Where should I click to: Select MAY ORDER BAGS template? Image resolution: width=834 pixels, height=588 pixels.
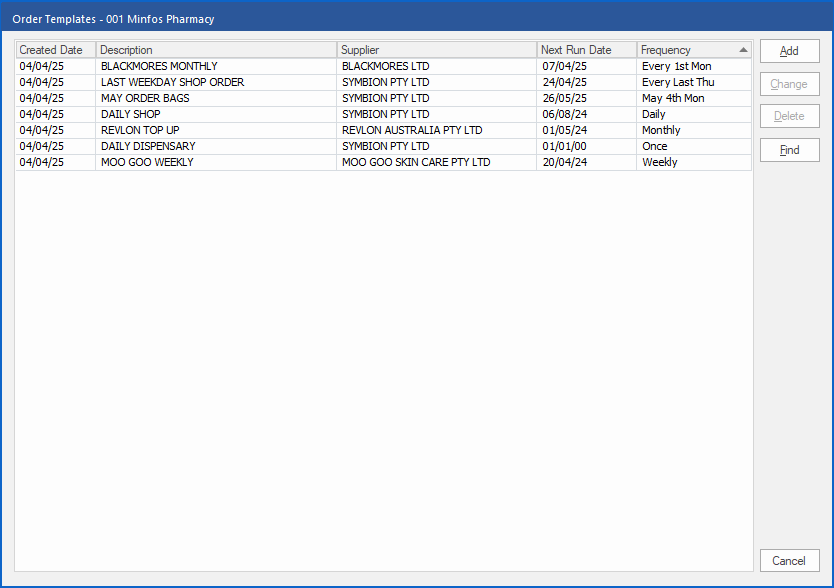coord(383,98)
